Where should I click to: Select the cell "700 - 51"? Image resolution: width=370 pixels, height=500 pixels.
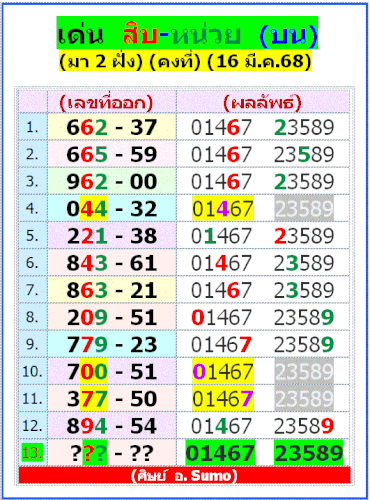tap(112, 371)
